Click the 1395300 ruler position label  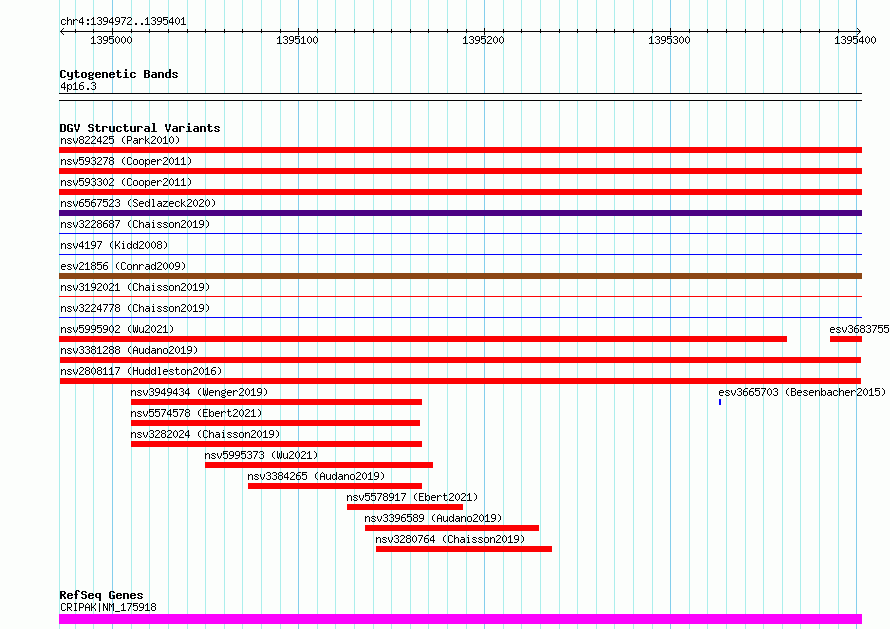click(669, 40)
